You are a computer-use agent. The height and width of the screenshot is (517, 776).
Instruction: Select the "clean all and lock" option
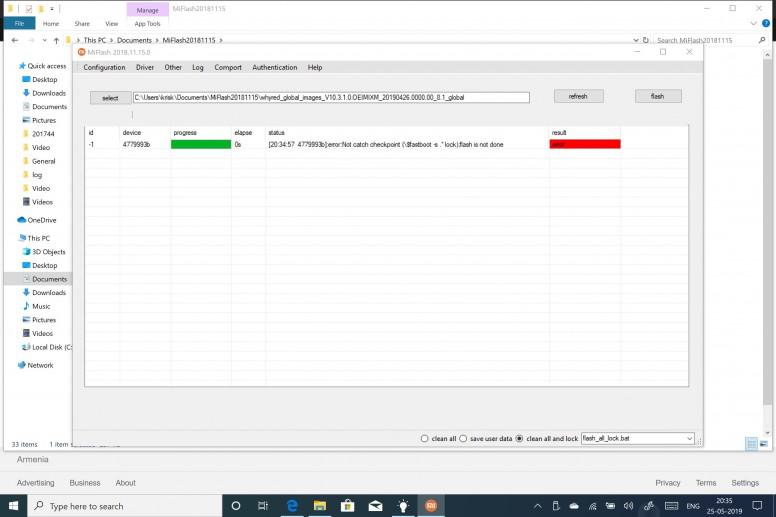pos(519,438)
